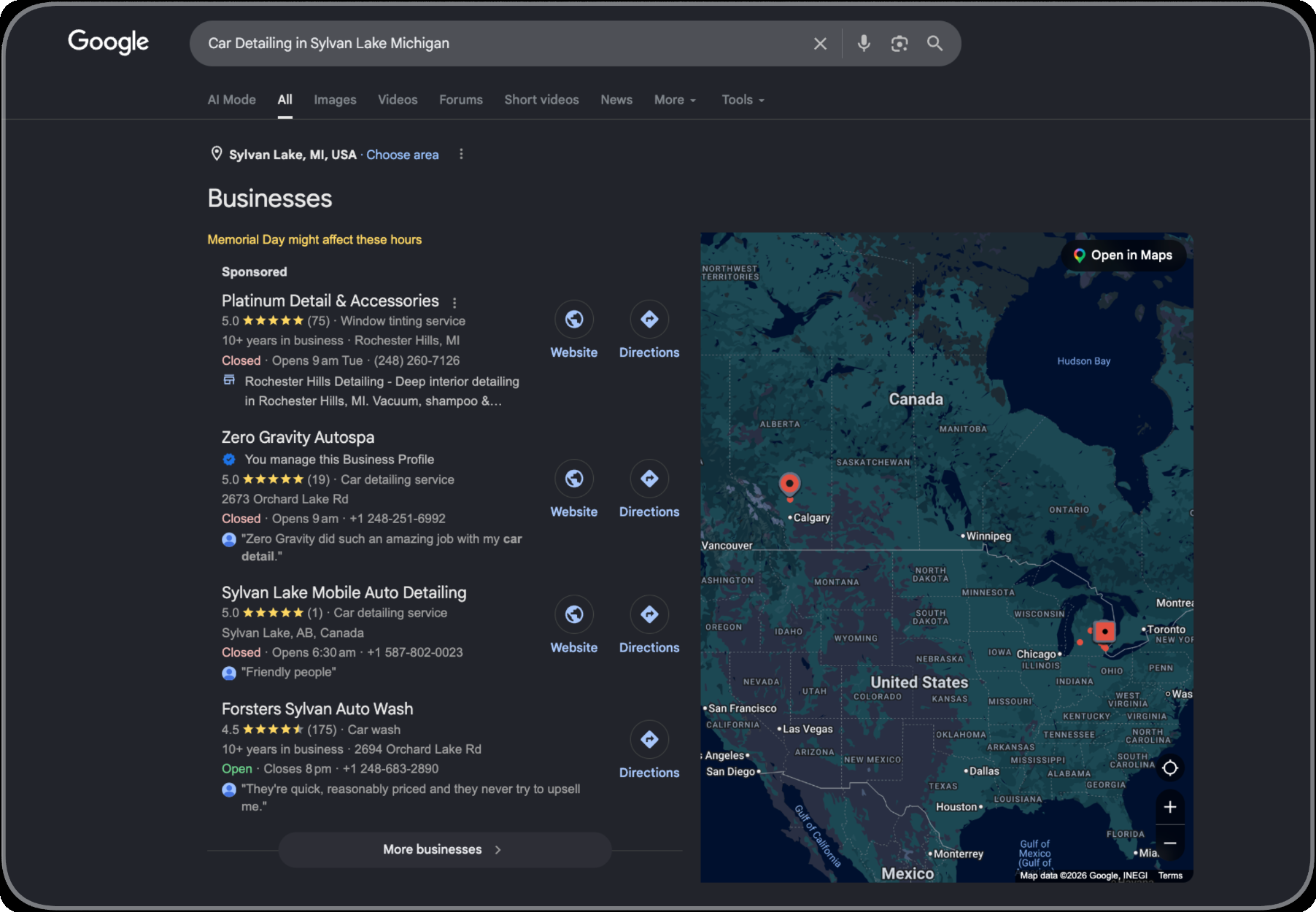The width and height of the screenshot is (1316, 912).
Task: Switch to Videos tab
Action: (398, 100)
